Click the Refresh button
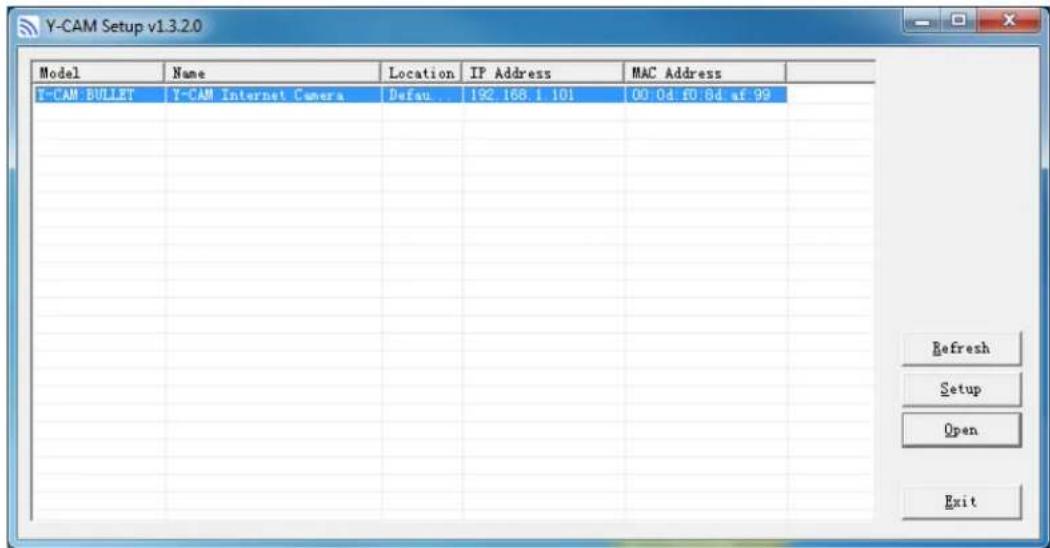 (x=961, y=348)
